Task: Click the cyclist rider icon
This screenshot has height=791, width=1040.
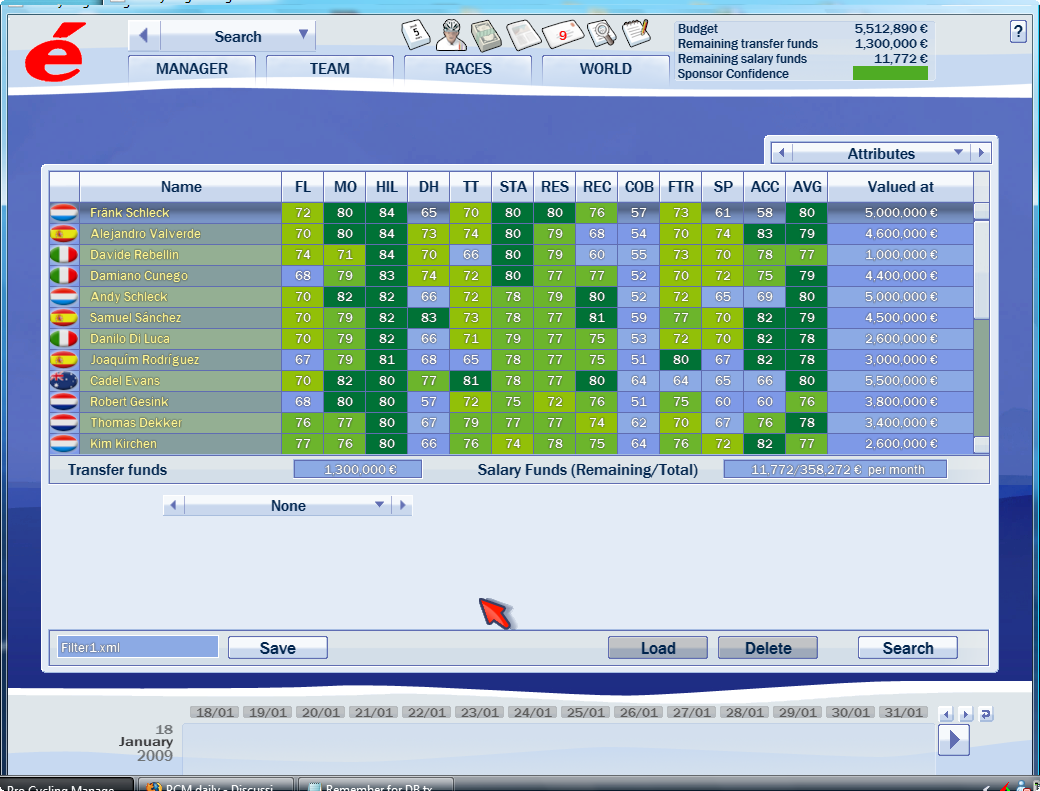Action: coord(450,35)
